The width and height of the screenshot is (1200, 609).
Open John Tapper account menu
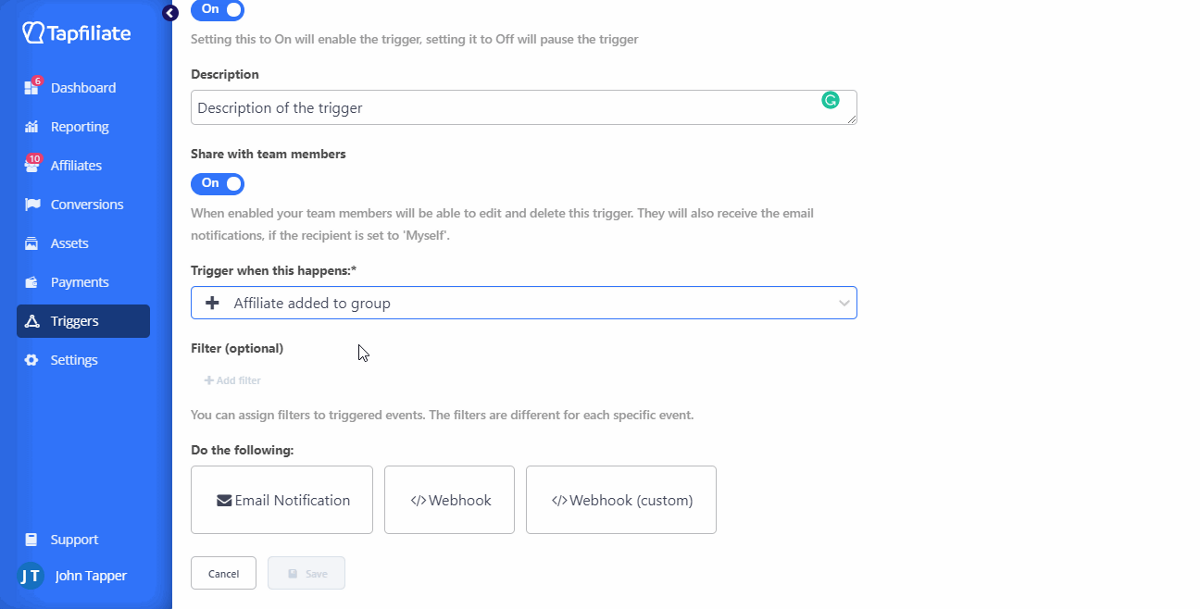pos(74,576)
